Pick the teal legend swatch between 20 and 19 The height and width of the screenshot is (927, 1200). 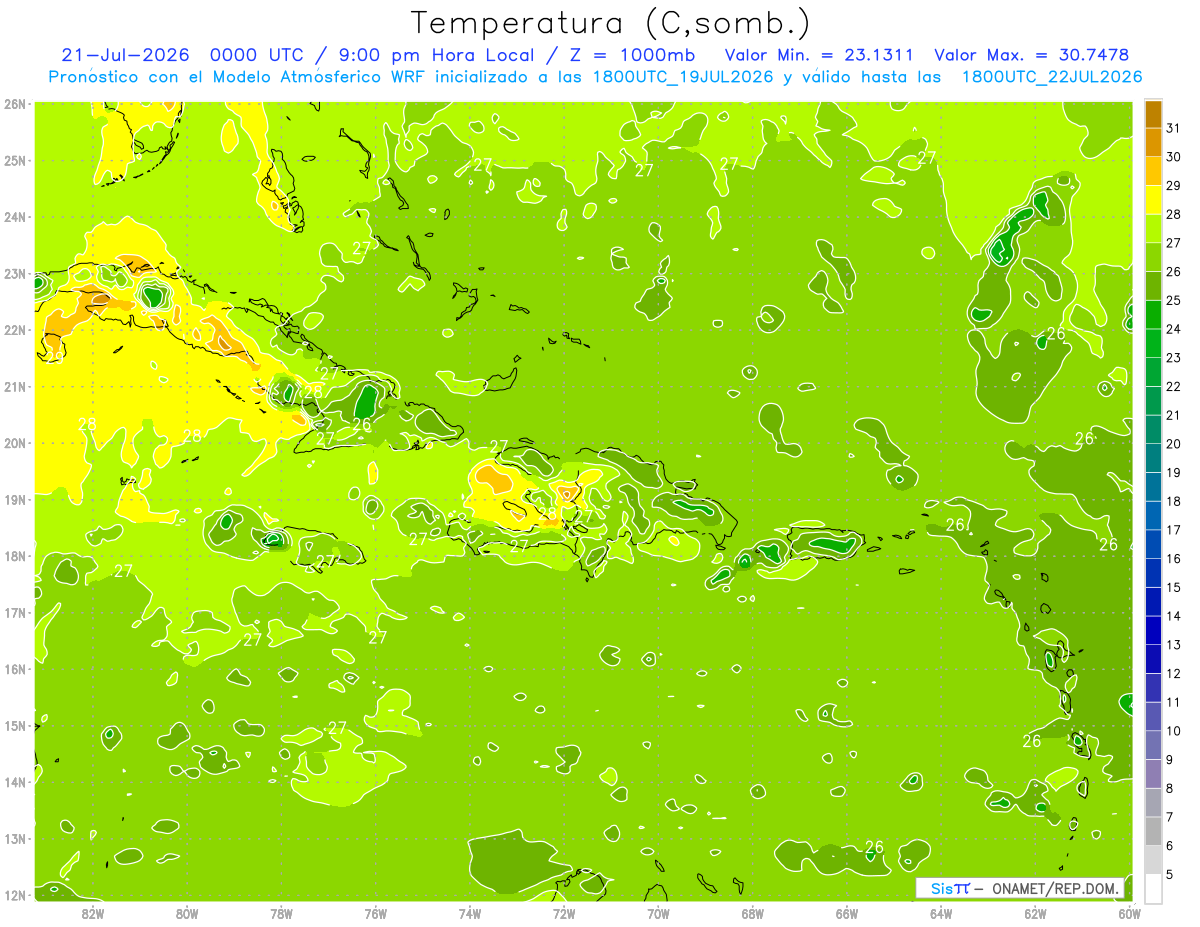(1153, 458)
